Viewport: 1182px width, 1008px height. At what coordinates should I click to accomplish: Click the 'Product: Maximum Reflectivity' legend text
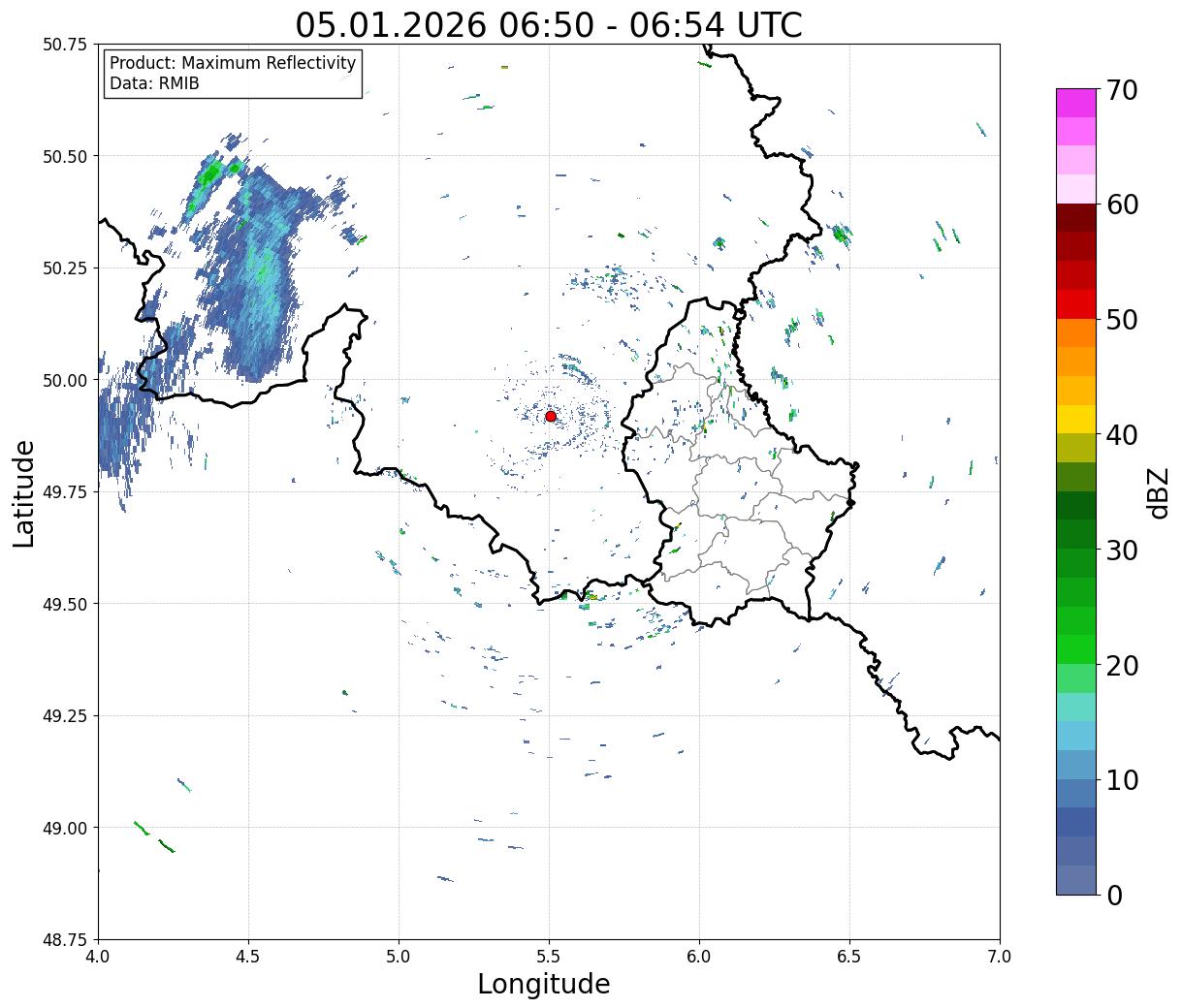tap(233, 64)
